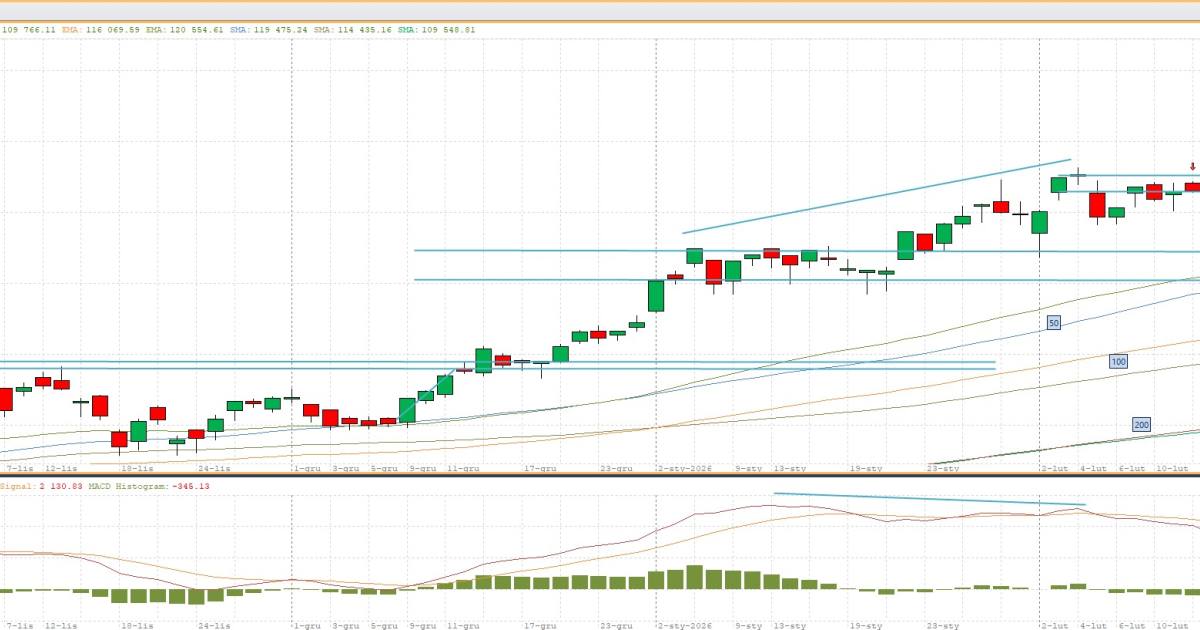The image size is (1200, 630).
Task: Click the orange EMA 116 069.59 legend entry
Action: [93, 30]
